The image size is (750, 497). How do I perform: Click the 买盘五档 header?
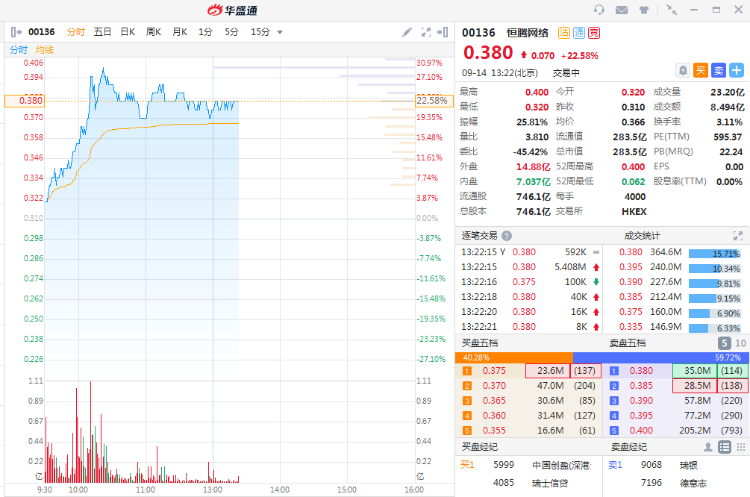[480, 343]
